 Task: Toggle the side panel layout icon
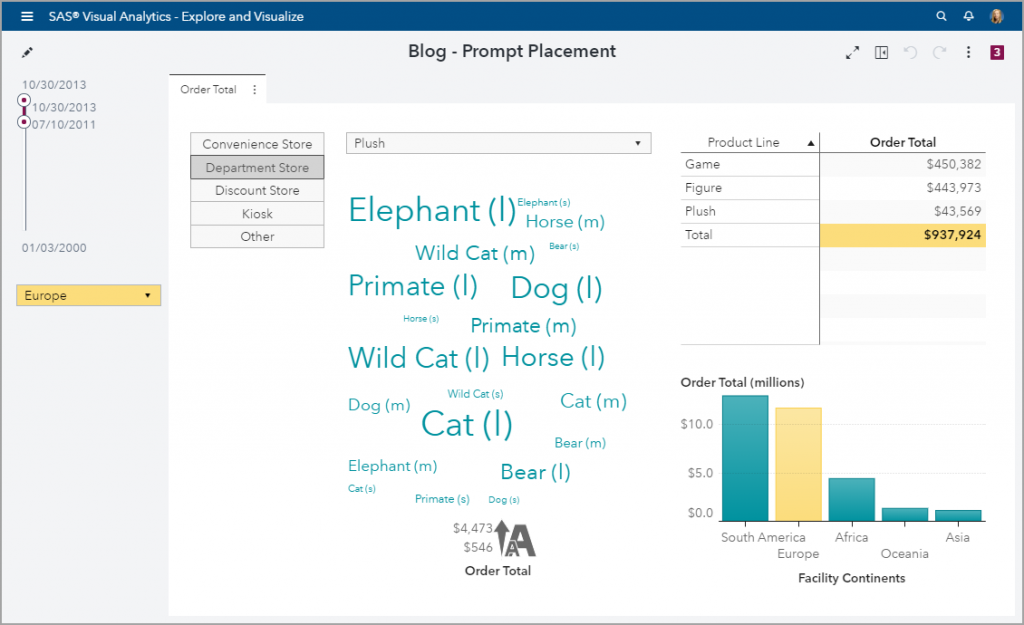pyautogui.click(x=881, y=53)
